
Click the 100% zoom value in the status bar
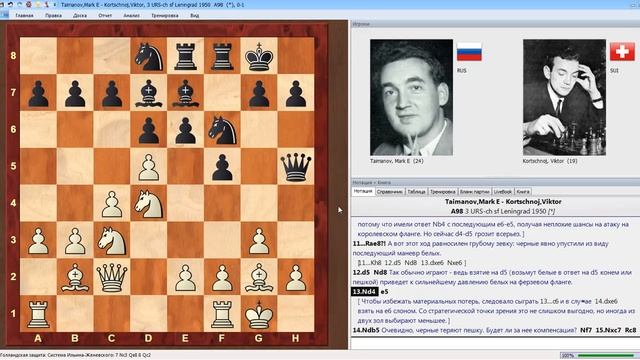pos(568,356)
